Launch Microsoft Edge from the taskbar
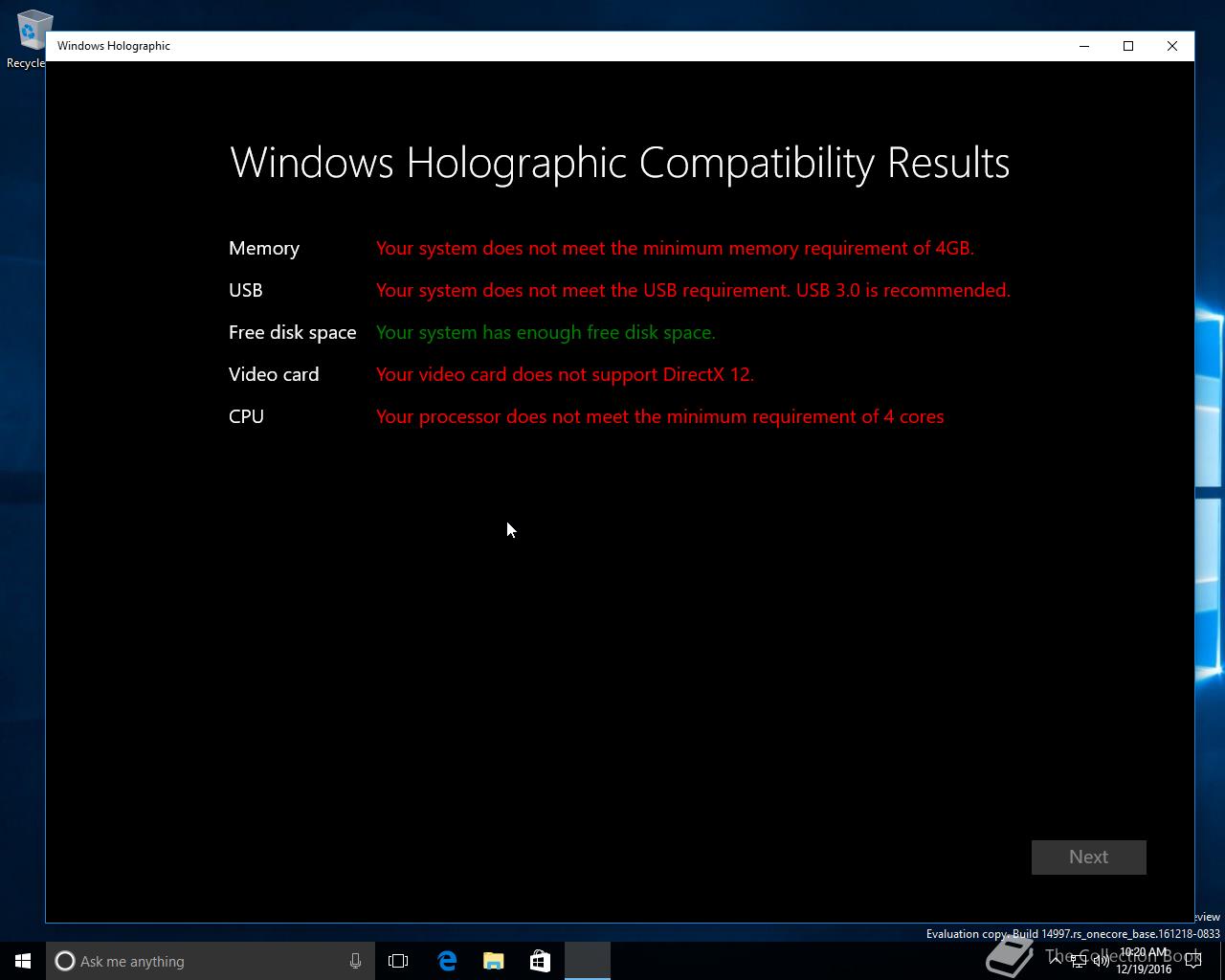This screenshot has height=980, width=1225. pos(447,961)
